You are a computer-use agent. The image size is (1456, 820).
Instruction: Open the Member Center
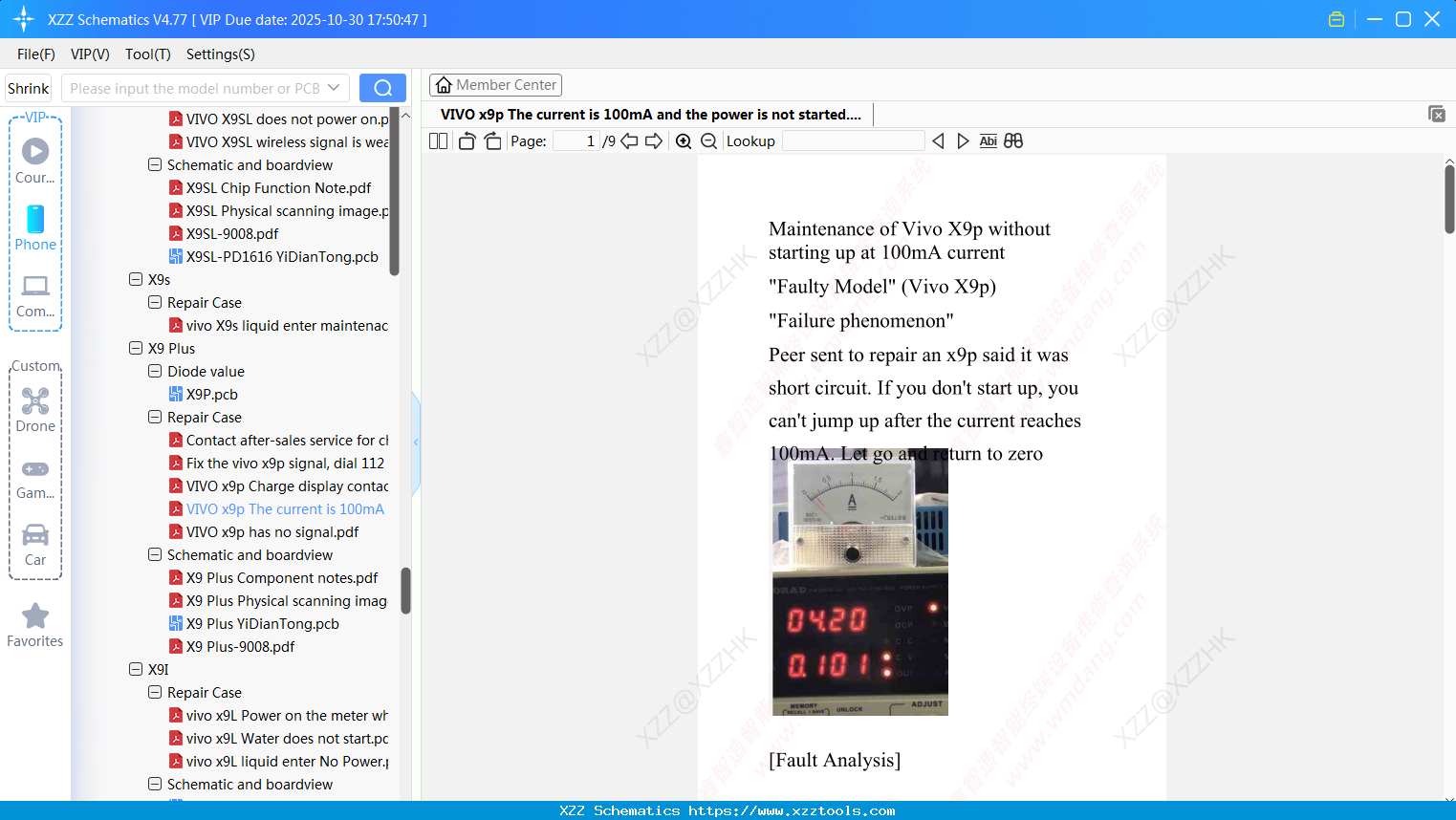[495, 84]
